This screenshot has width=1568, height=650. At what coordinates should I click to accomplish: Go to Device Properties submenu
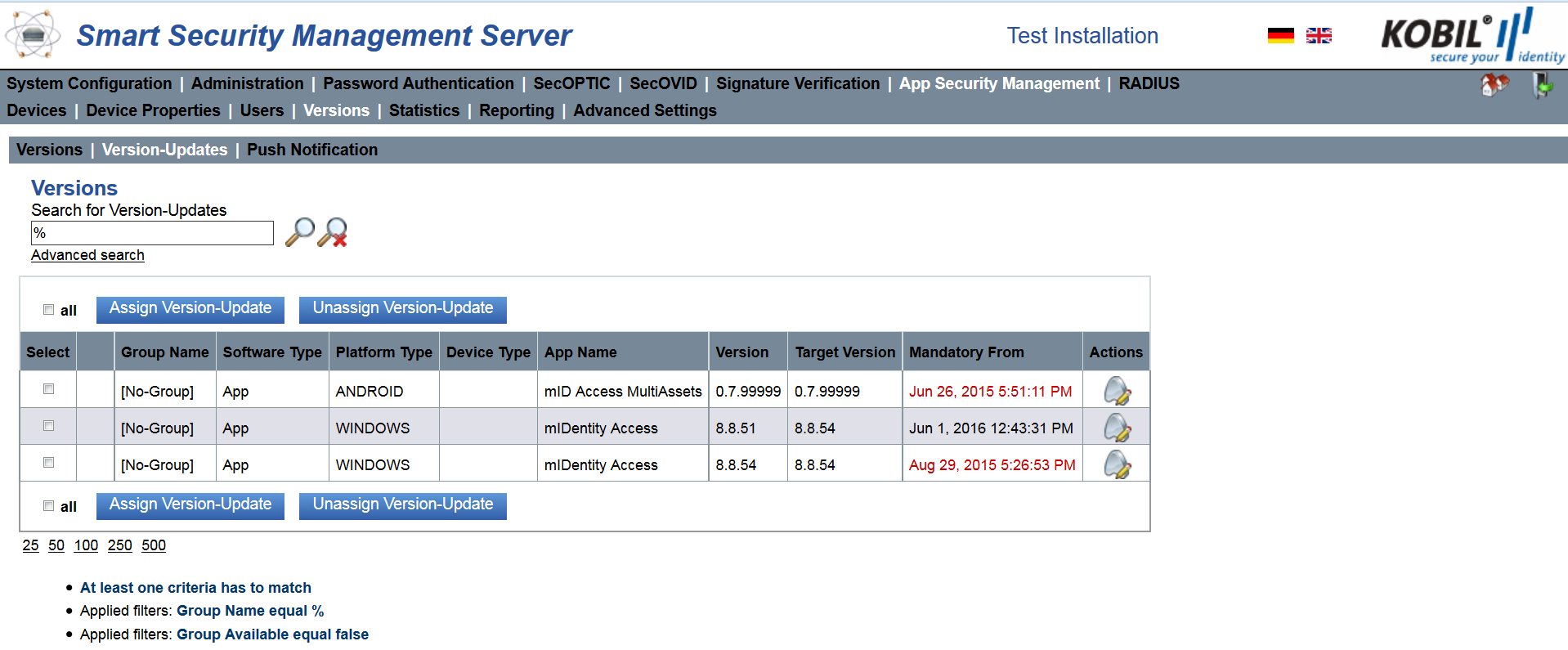click(x=153, y=110)
